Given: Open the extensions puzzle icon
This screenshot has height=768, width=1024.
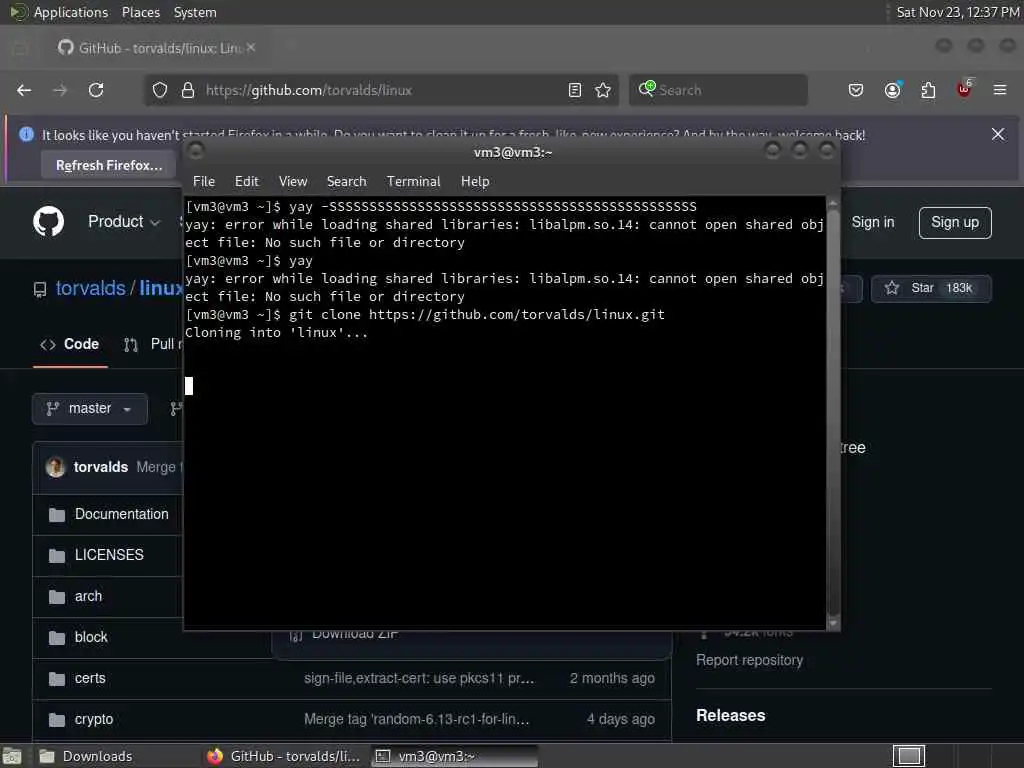Looking at the screenshot, I should (x=928, y=90).
